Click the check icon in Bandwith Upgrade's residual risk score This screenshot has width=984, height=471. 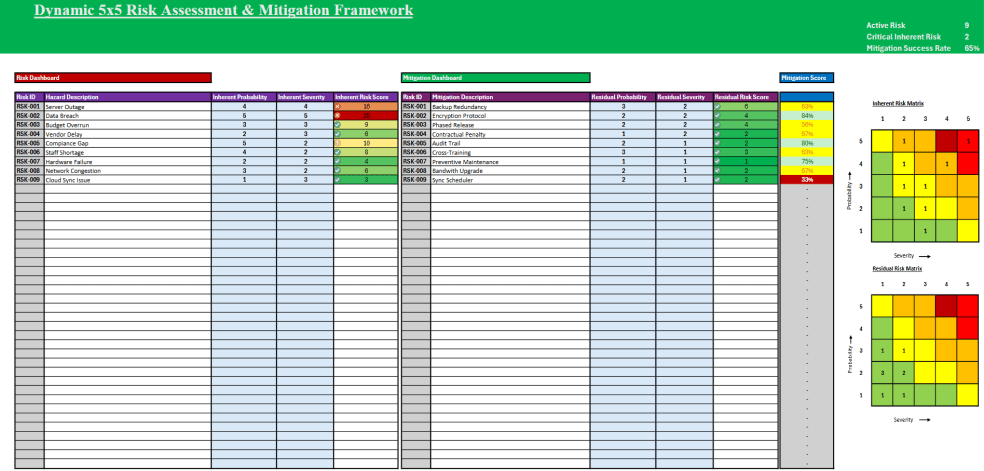tap(718, 171)
